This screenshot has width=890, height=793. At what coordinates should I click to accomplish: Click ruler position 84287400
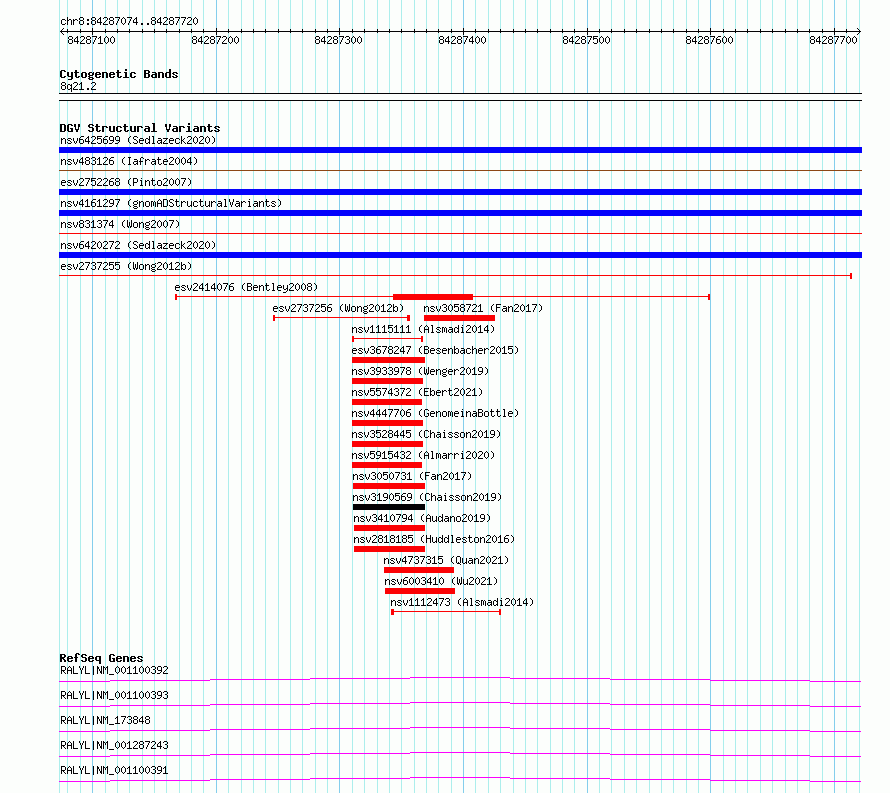(462, 40)
